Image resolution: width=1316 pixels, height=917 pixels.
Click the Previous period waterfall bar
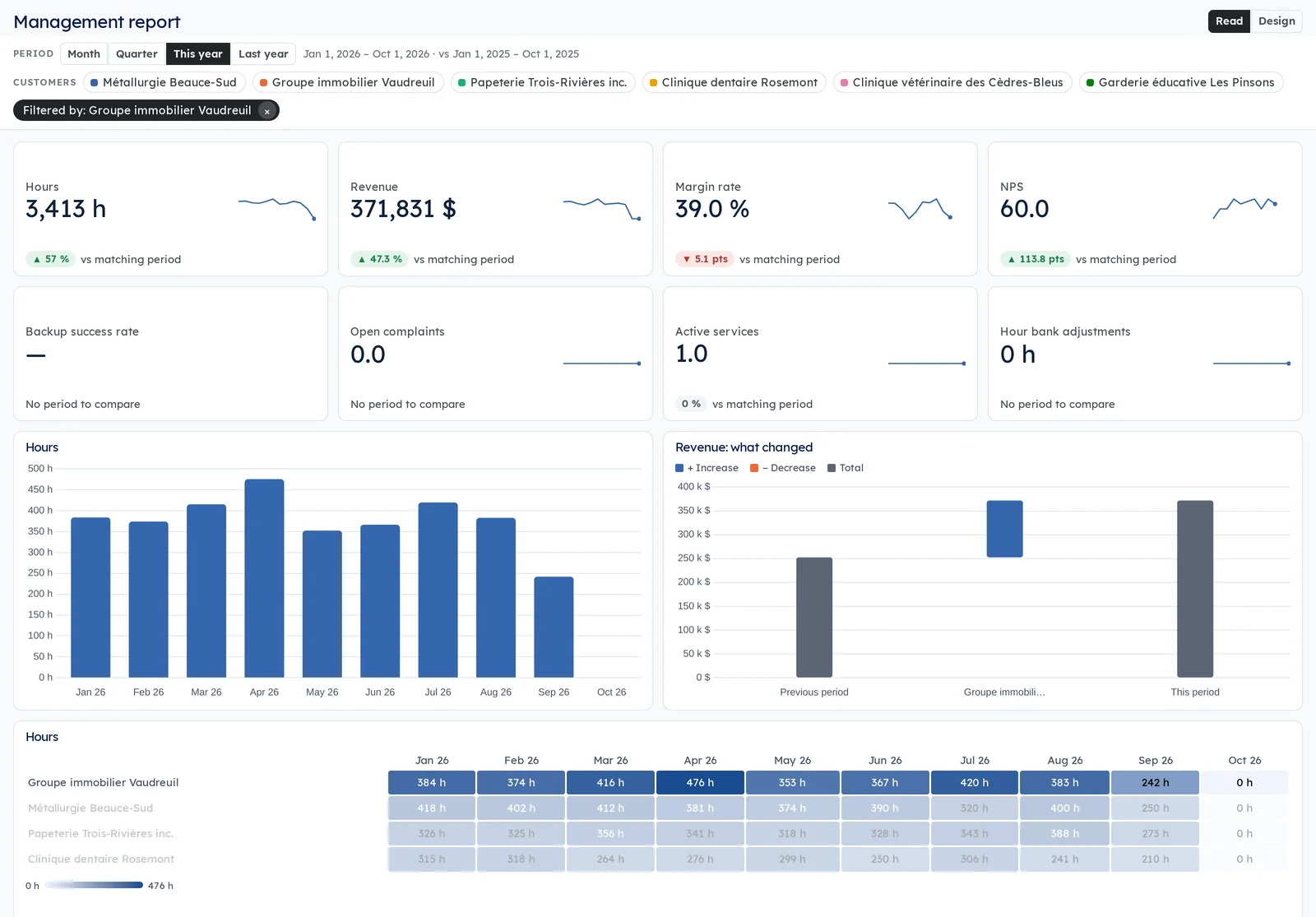pyautogui.click(x=814, y=618)
